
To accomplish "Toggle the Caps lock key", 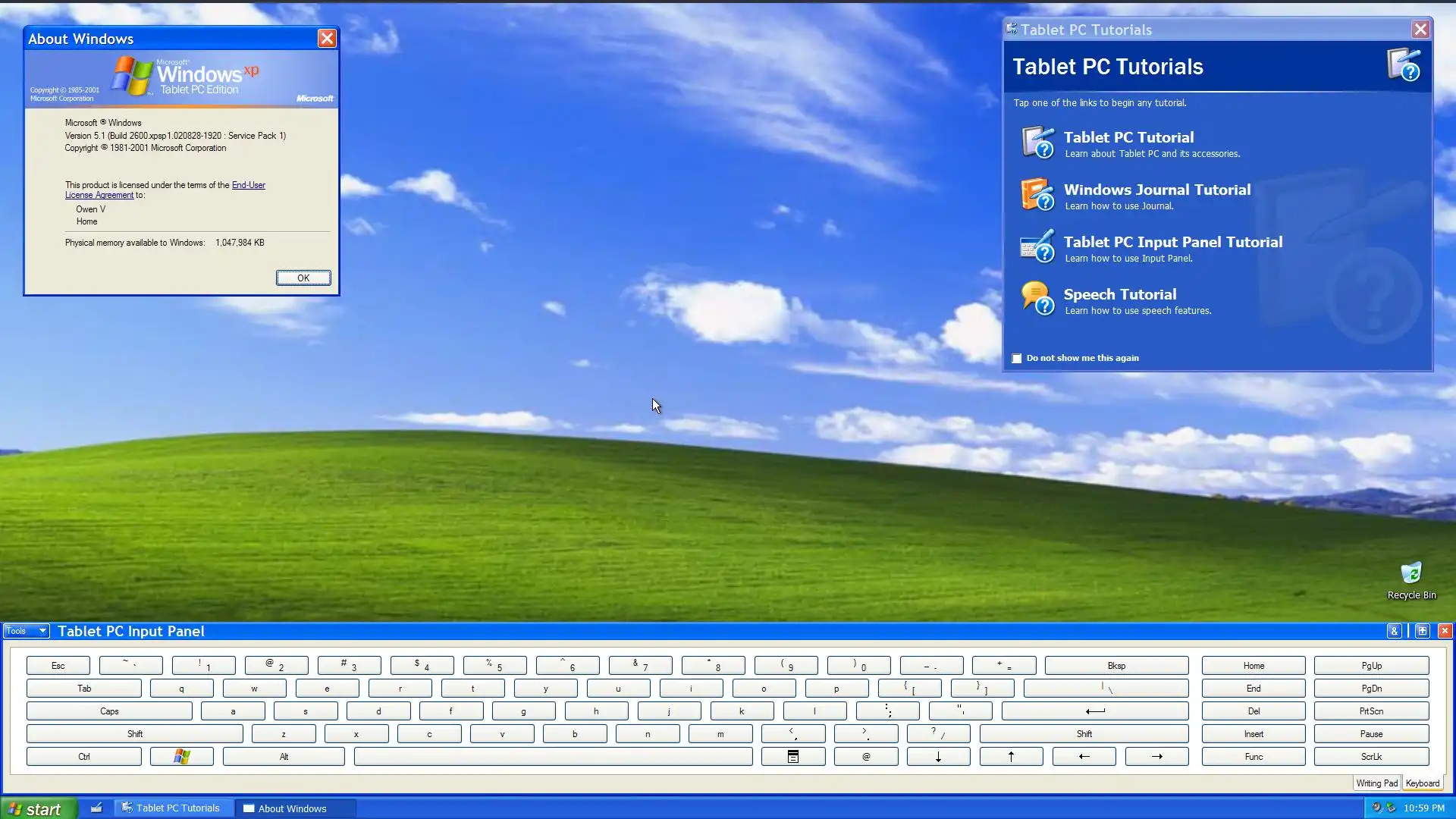I will tap(109, 711).
